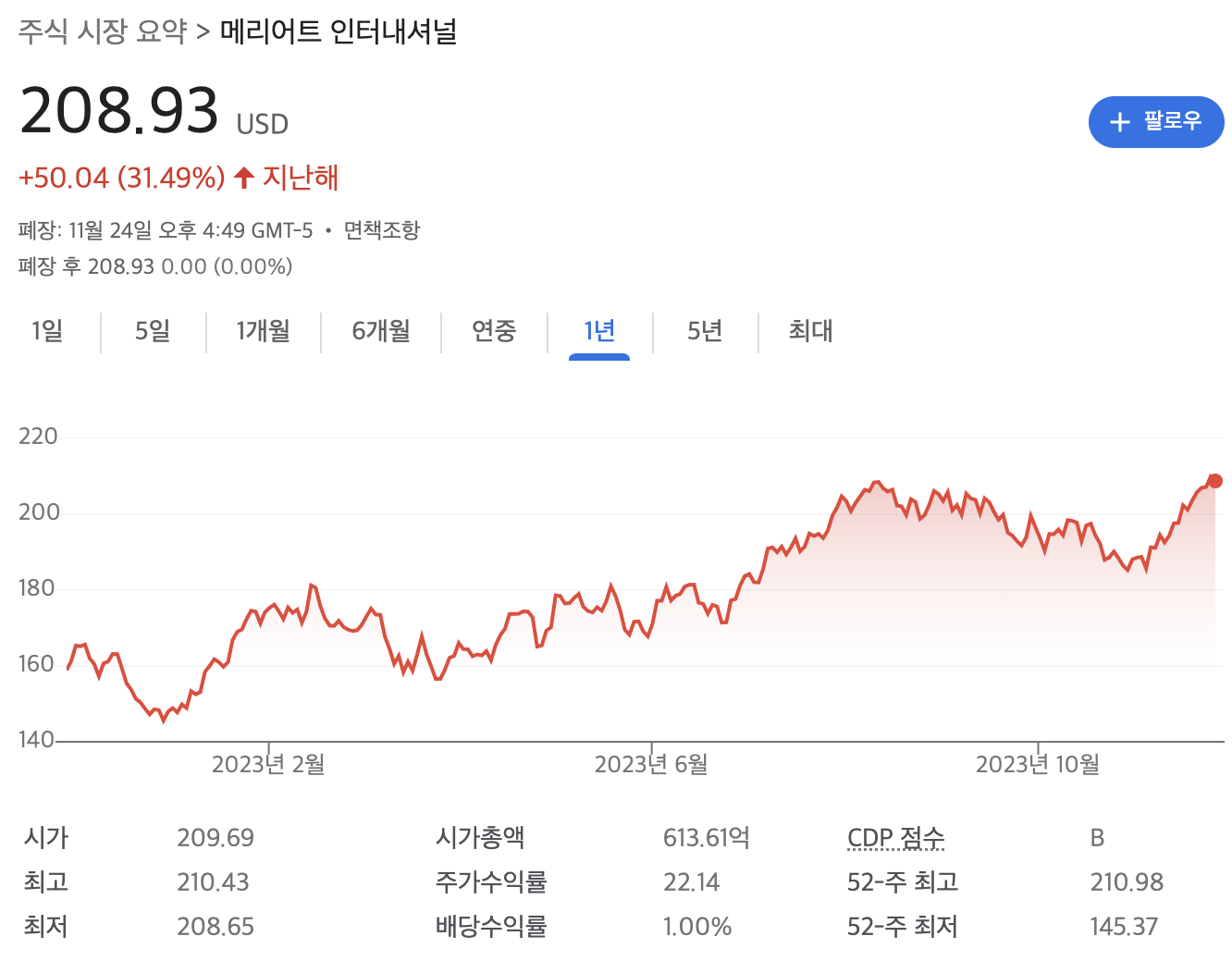Switch to the 1개월 tab

[x=264, y=331]
